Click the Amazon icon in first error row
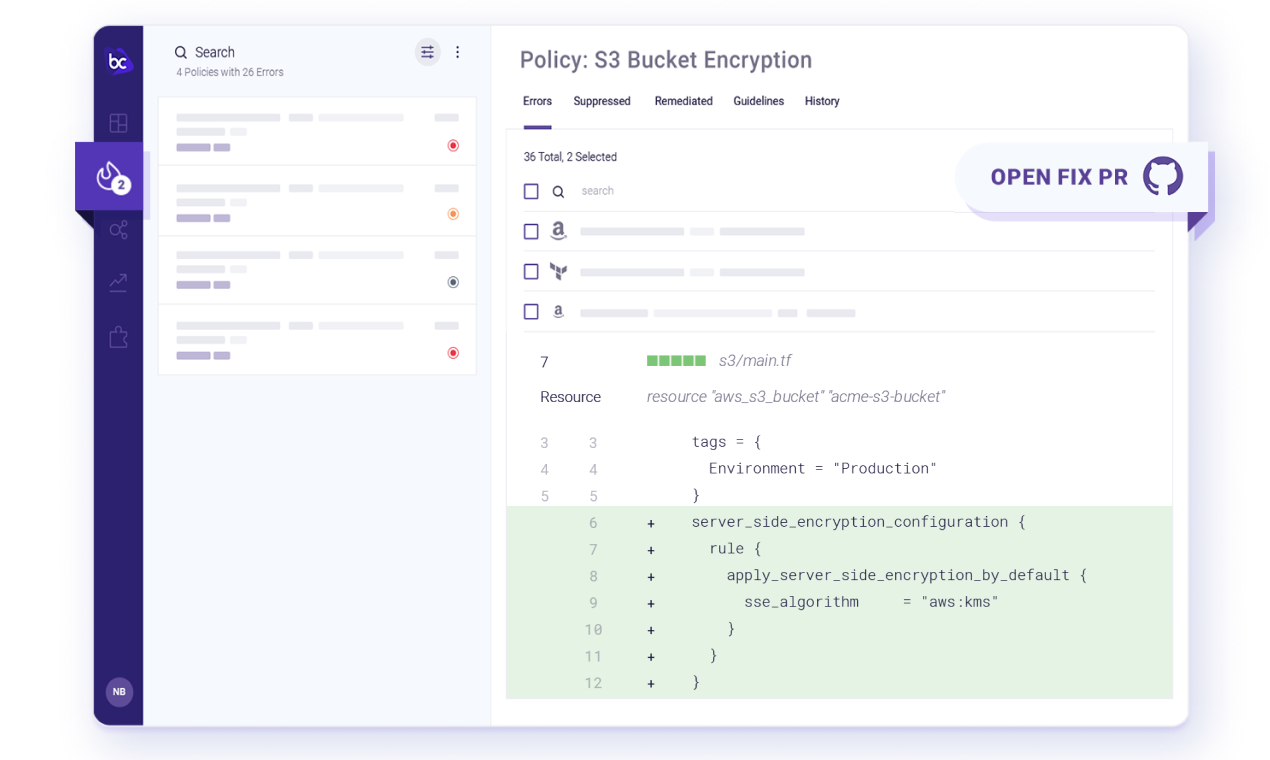 pos(559,231)
